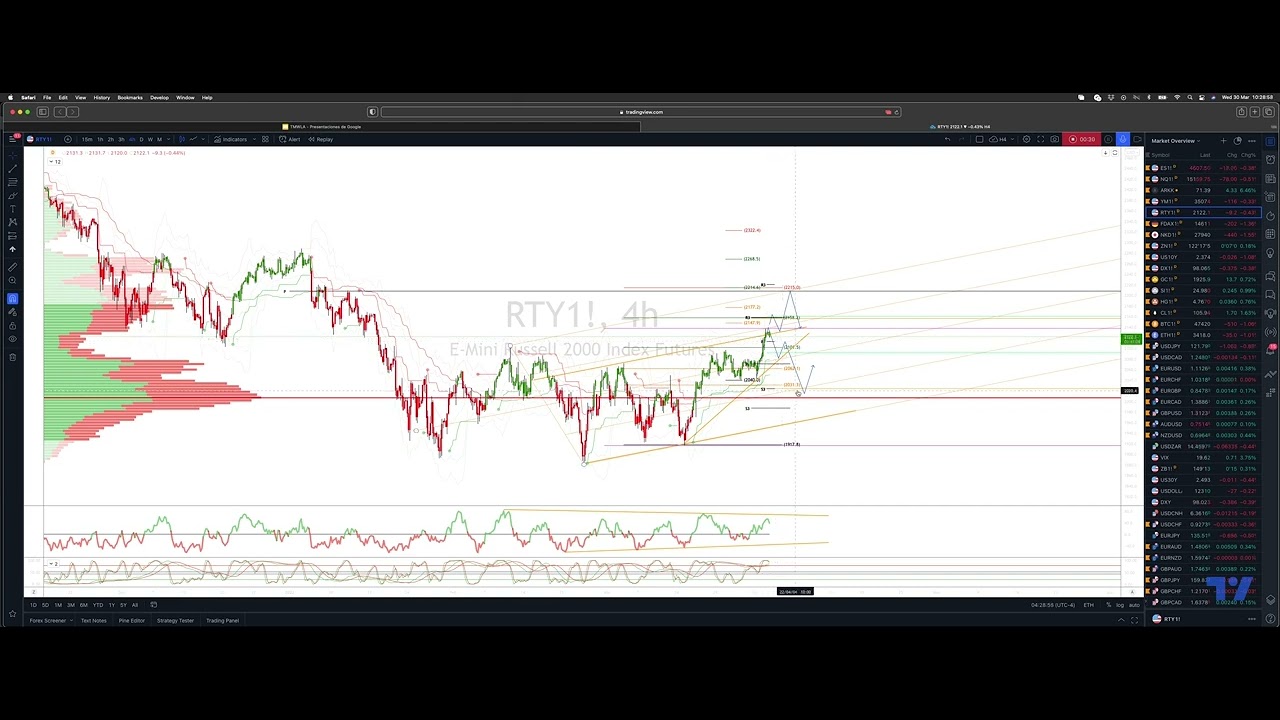Open Safari File menu
The image size is (1280, 720).
pyautogui.click(x=47, y=97)
